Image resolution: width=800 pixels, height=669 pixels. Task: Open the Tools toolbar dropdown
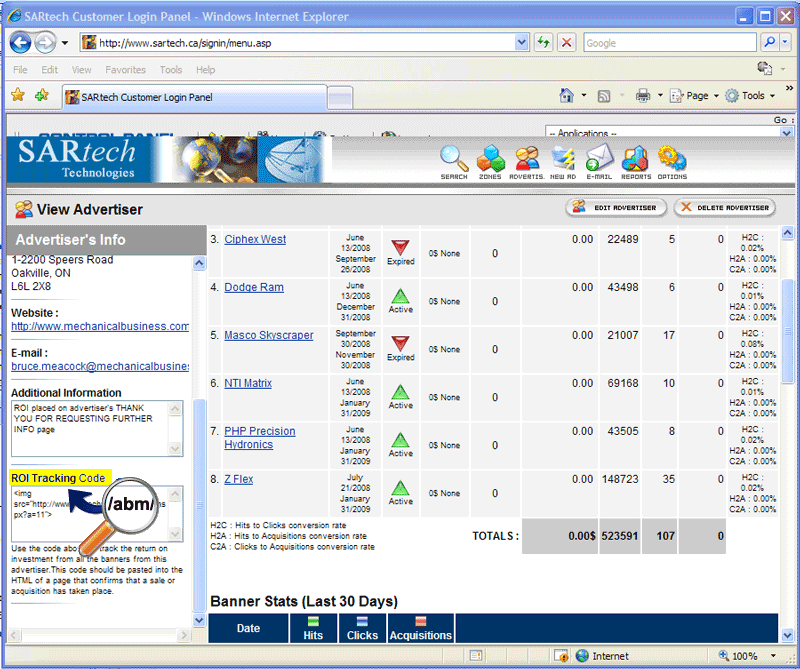pyautogui.click(x=750, y=95)
